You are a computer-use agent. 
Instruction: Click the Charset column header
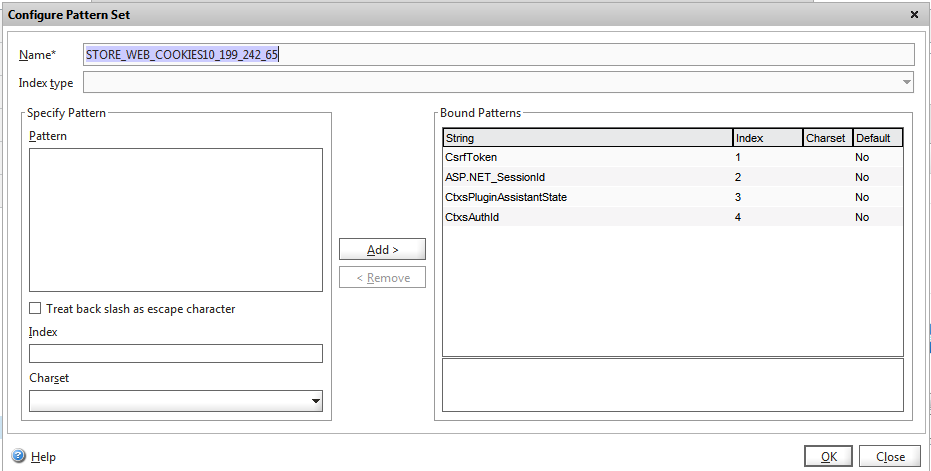coord(826,138)
